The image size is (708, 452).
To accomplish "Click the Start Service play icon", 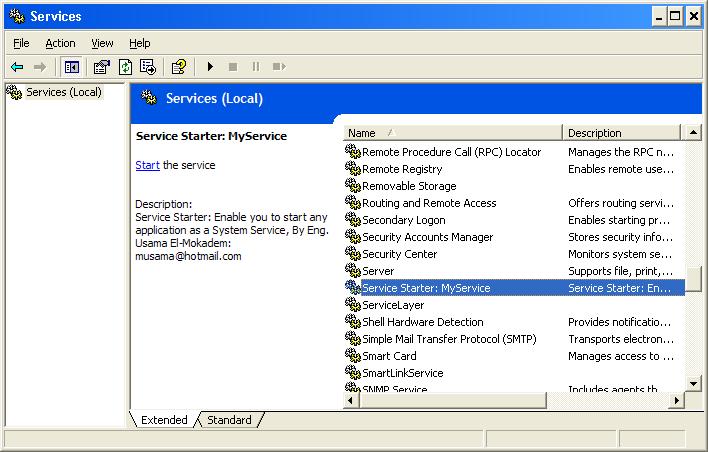I will (210, 67).
